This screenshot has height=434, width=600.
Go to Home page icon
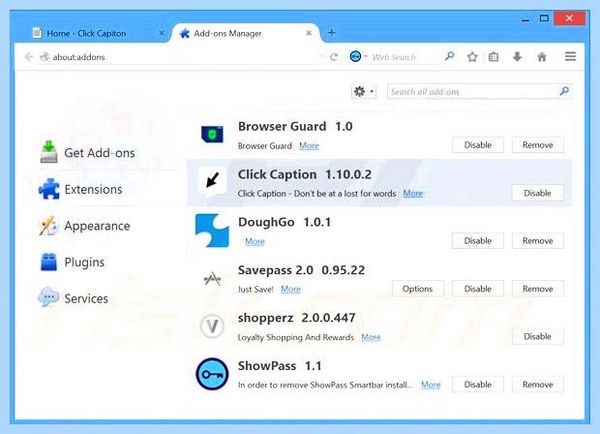(542, 57)
